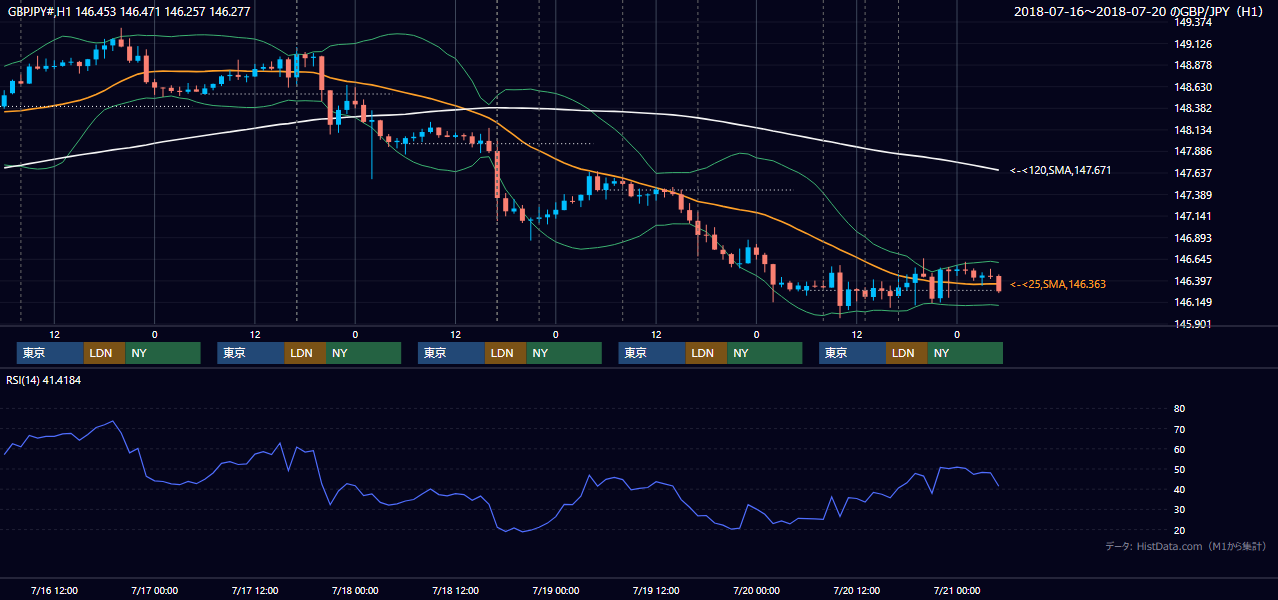Click the RSI scale value 70
Screen dimensions: 1278x600
click(x=1180, y=429)
